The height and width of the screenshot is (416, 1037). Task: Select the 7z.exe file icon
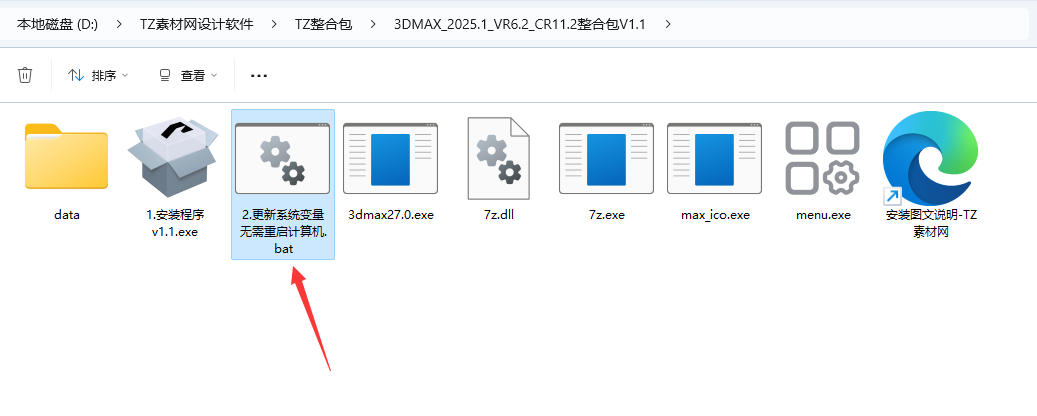tap(606, 159)
